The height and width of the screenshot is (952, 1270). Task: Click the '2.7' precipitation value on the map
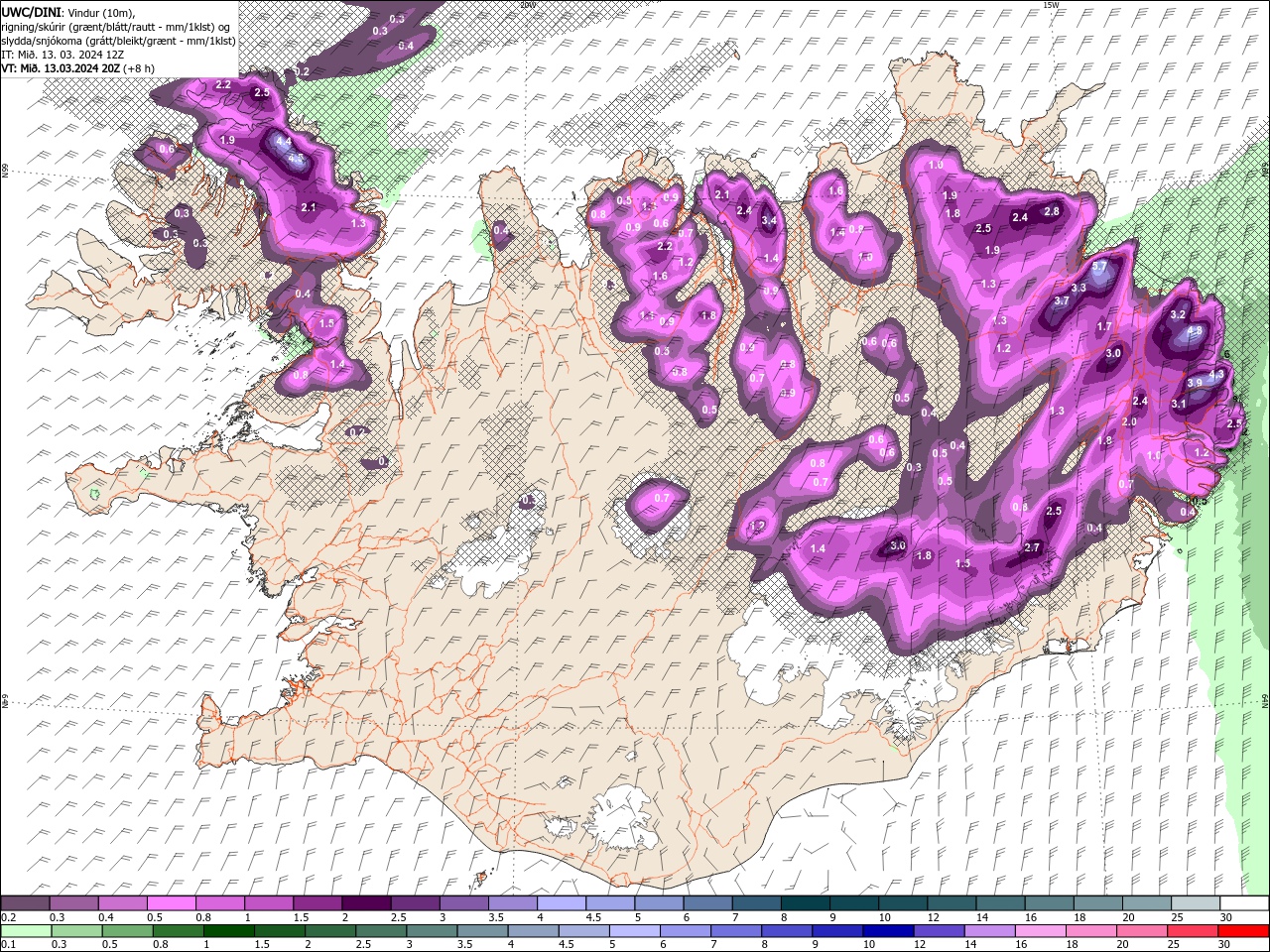tap(1032, 547)
